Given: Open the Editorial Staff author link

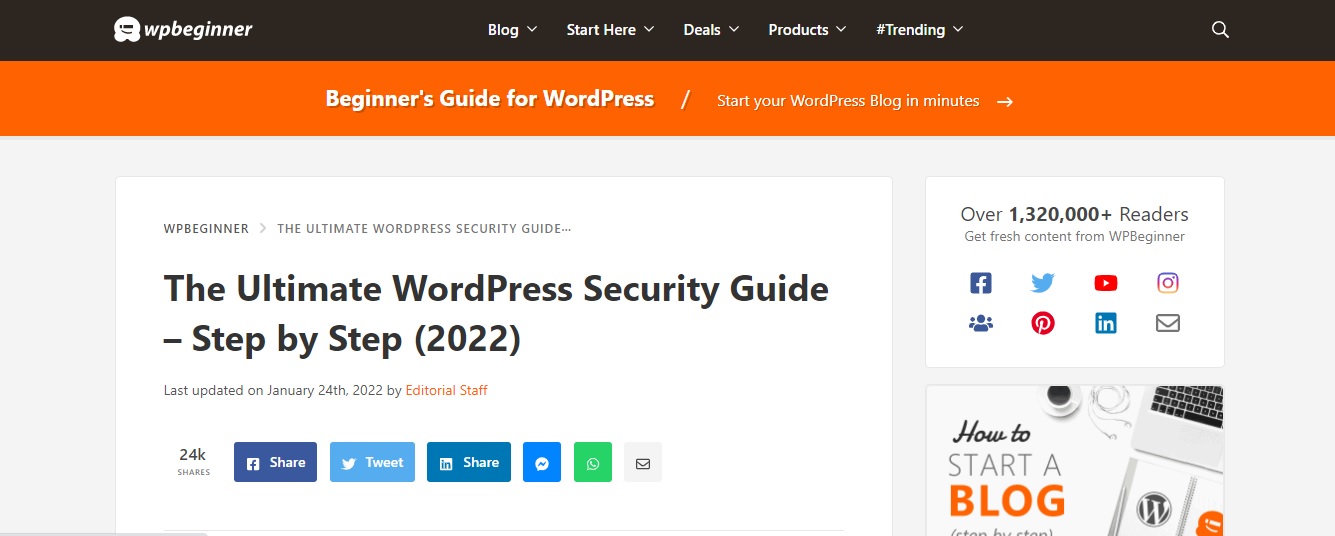Looking at the screenshot, I should (446, 390).
